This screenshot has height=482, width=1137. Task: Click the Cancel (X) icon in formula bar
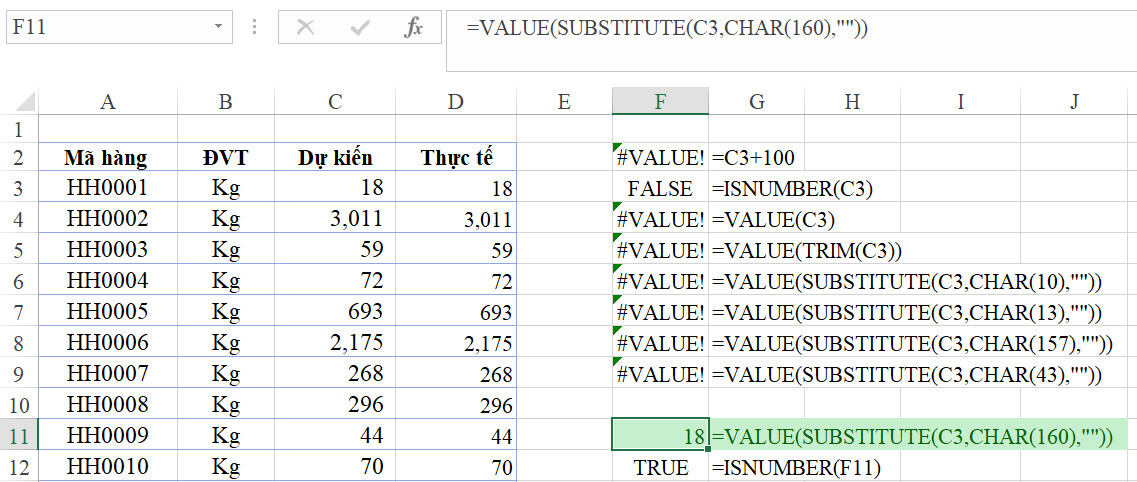tap(306, 28)
